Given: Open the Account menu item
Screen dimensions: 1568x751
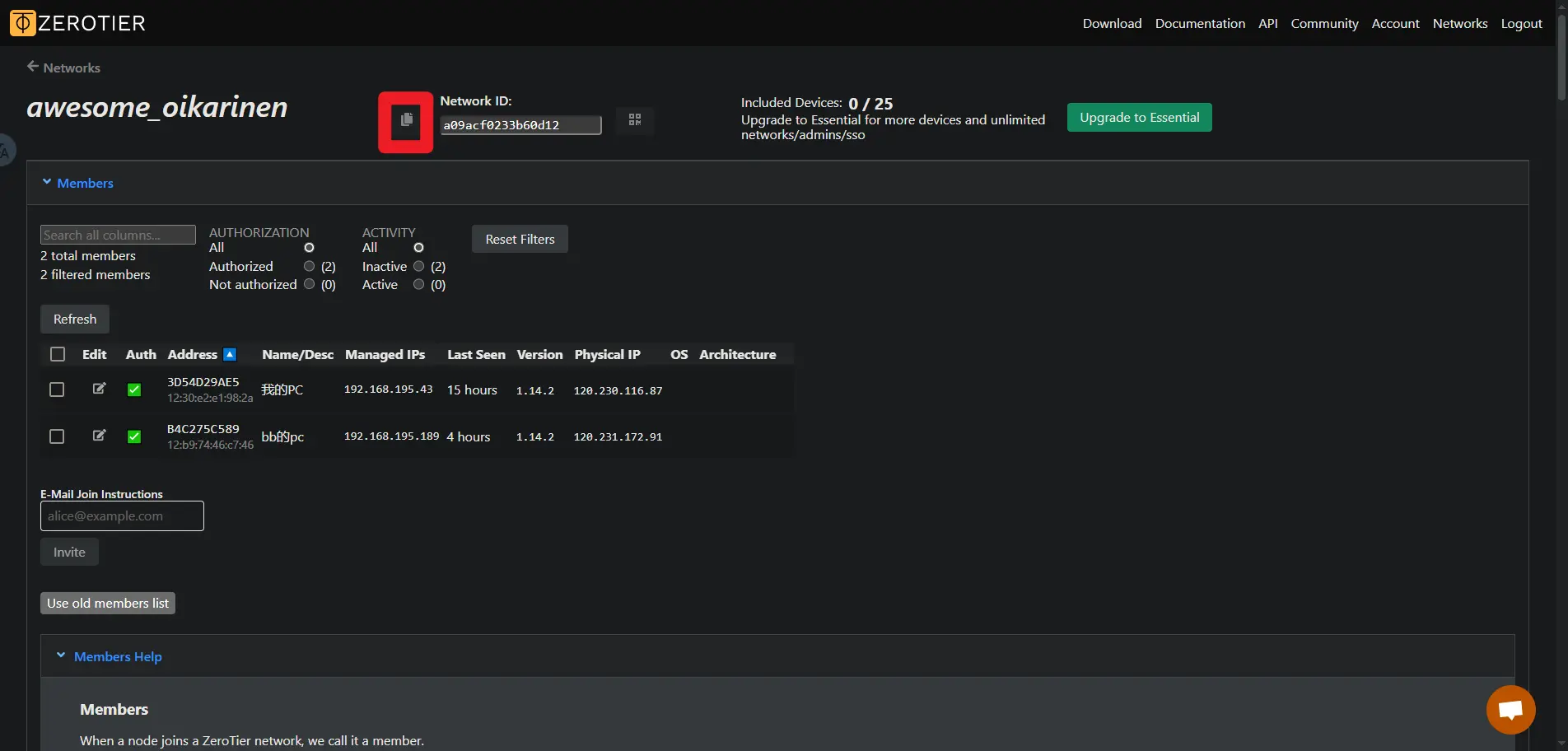Looking at the screenshot, I should 1395,23.
